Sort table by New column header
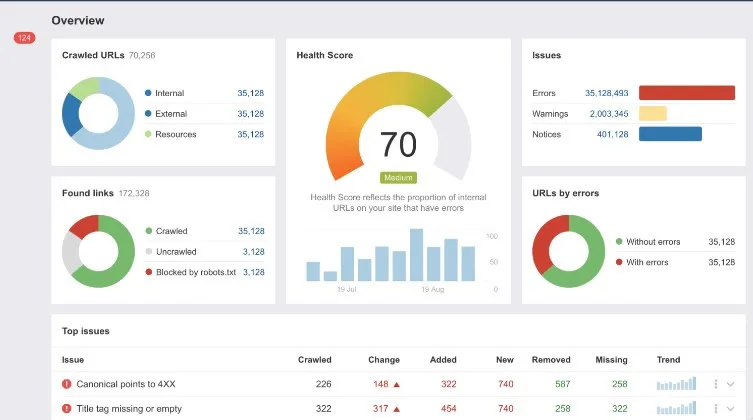The height and width of the screenshot is (420, 753). 505,360
